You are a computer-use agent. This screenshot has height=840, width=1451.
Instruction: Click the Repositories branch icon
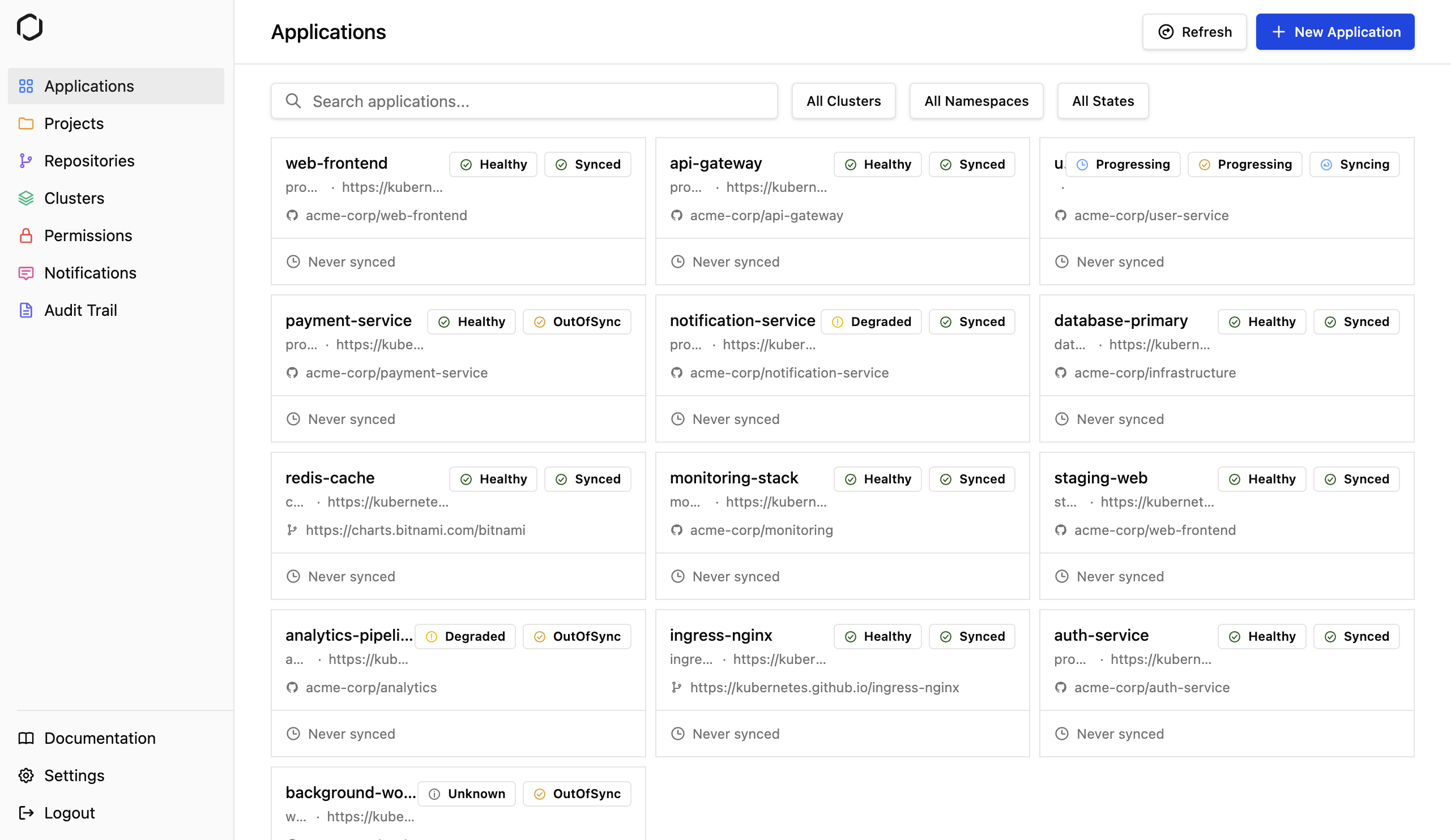coord(26,161)
